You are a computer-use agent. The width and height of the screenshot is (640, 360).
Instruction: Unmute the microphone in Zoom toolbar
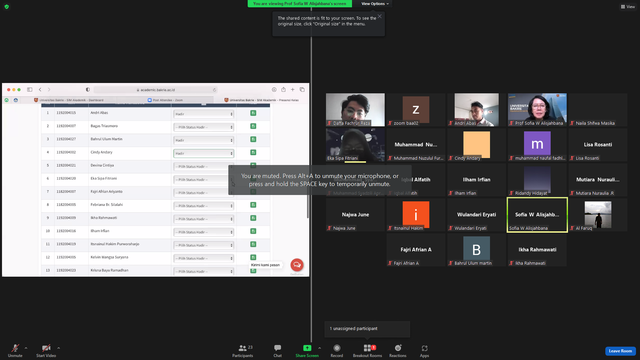[15, 350]
